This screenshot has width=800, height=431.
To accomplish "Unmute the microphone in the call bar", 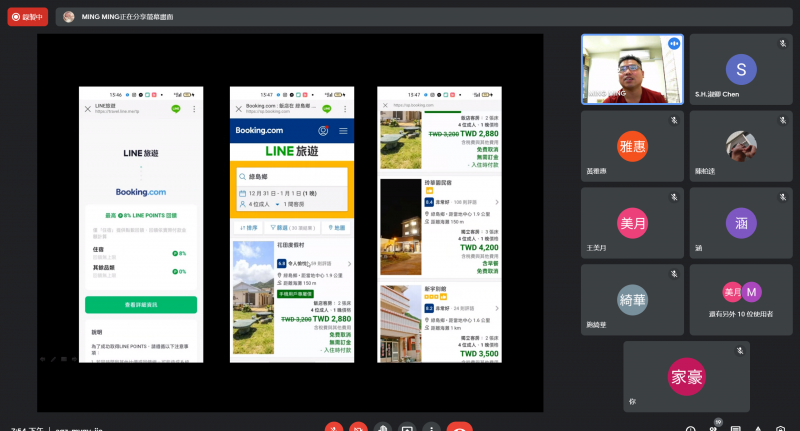I will tap(336, 428).
